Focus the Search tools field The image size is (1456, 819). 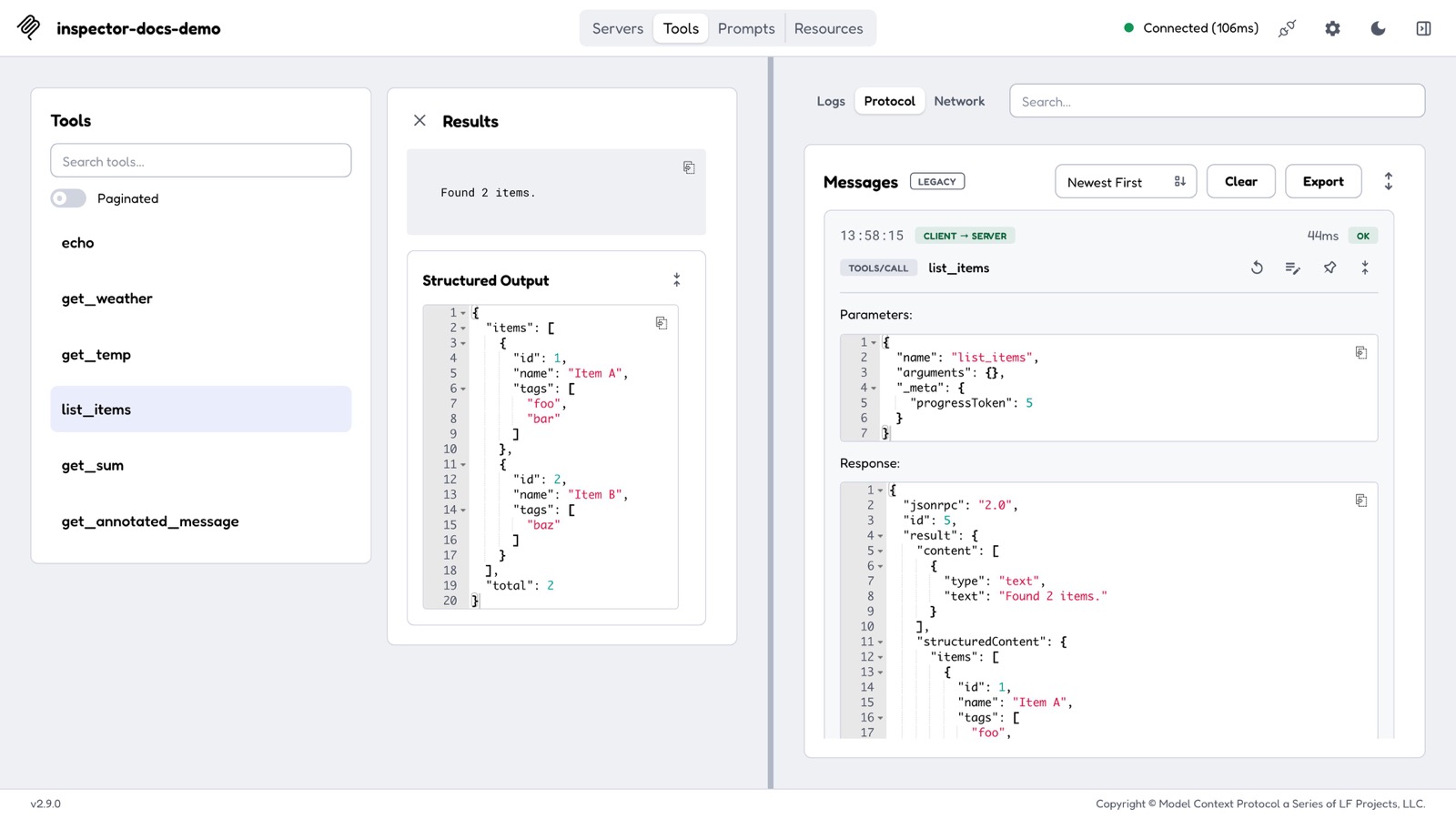[201, 161]
